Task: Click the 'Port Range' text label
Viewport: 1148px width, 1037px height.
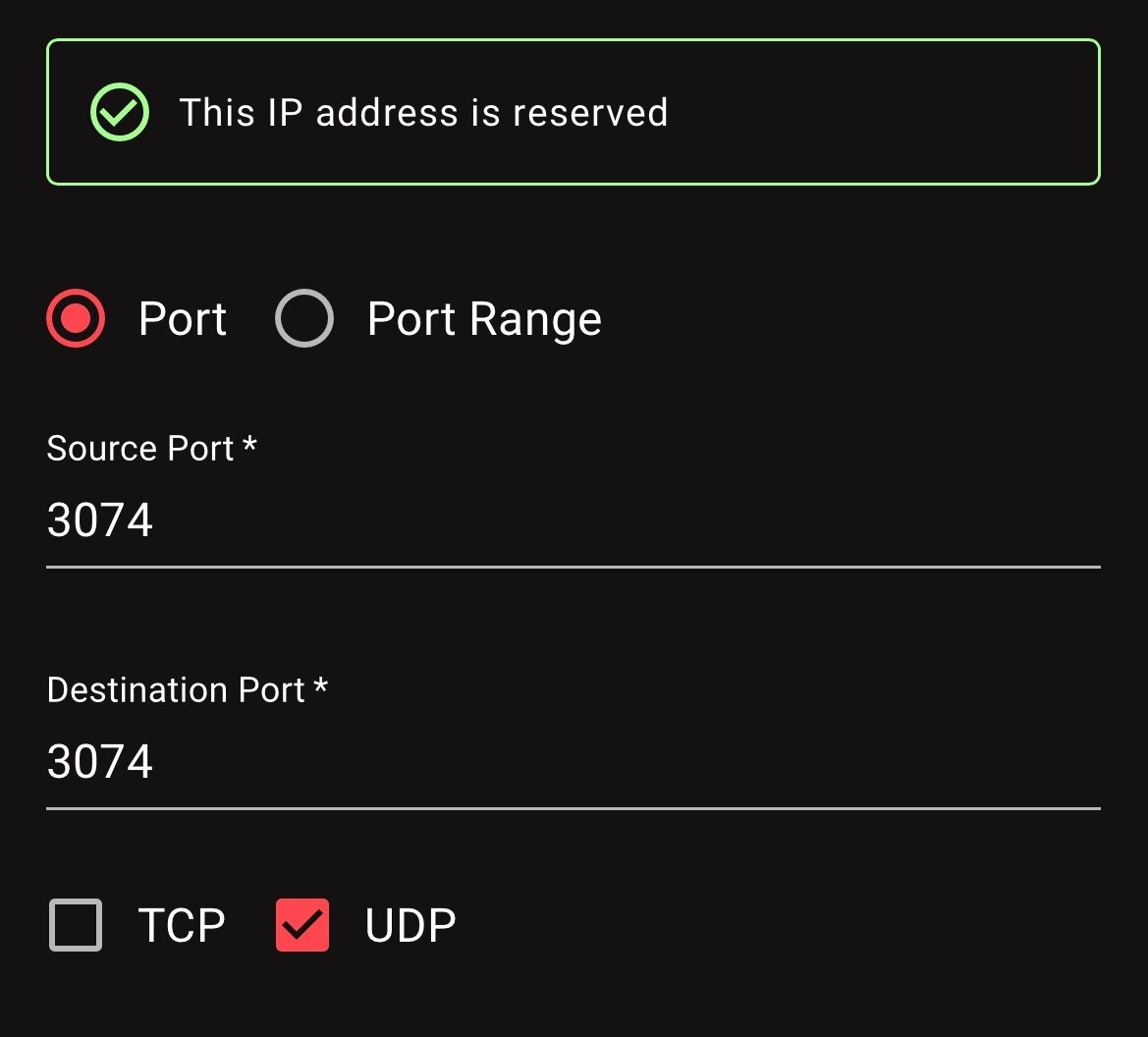Action: coord(484,319)
